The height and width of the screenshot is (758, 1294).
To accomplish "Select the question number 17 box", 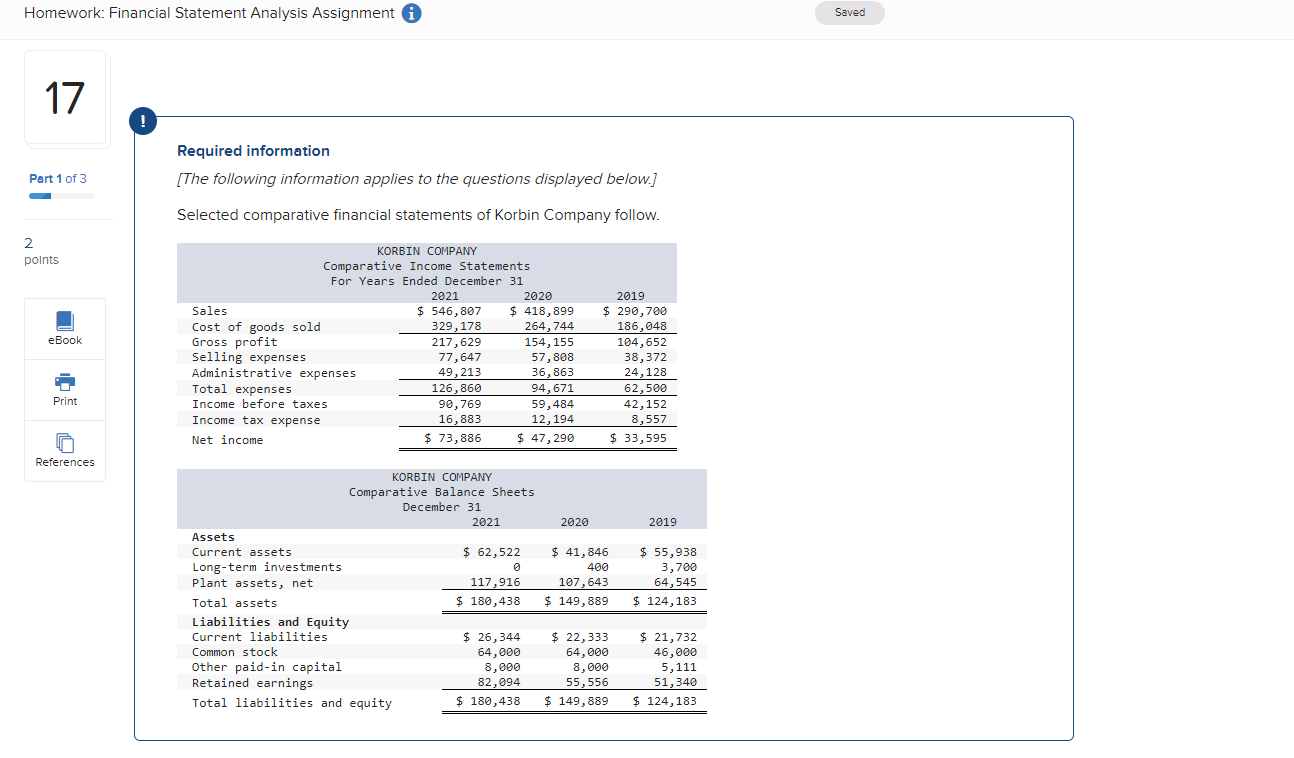I will click(x=64, y=98).
